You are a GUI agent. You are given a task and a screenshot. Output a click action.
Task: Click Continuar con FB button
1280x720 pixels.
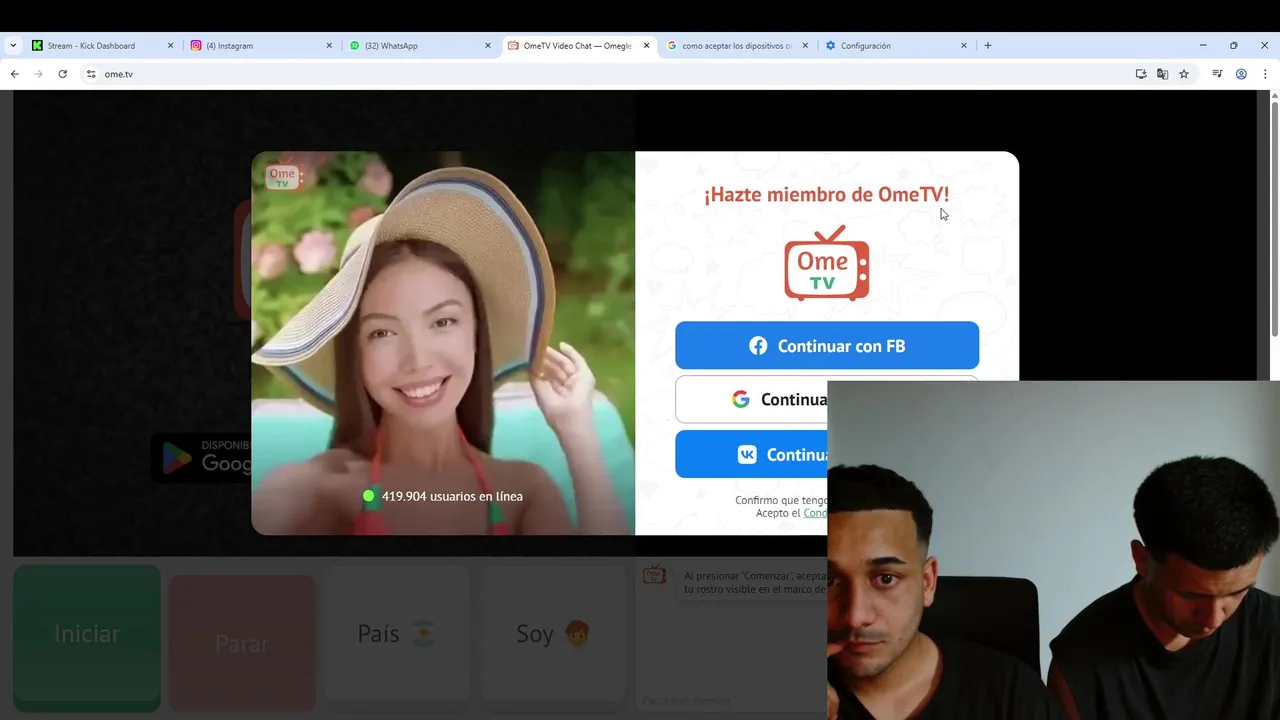[827, 346]
